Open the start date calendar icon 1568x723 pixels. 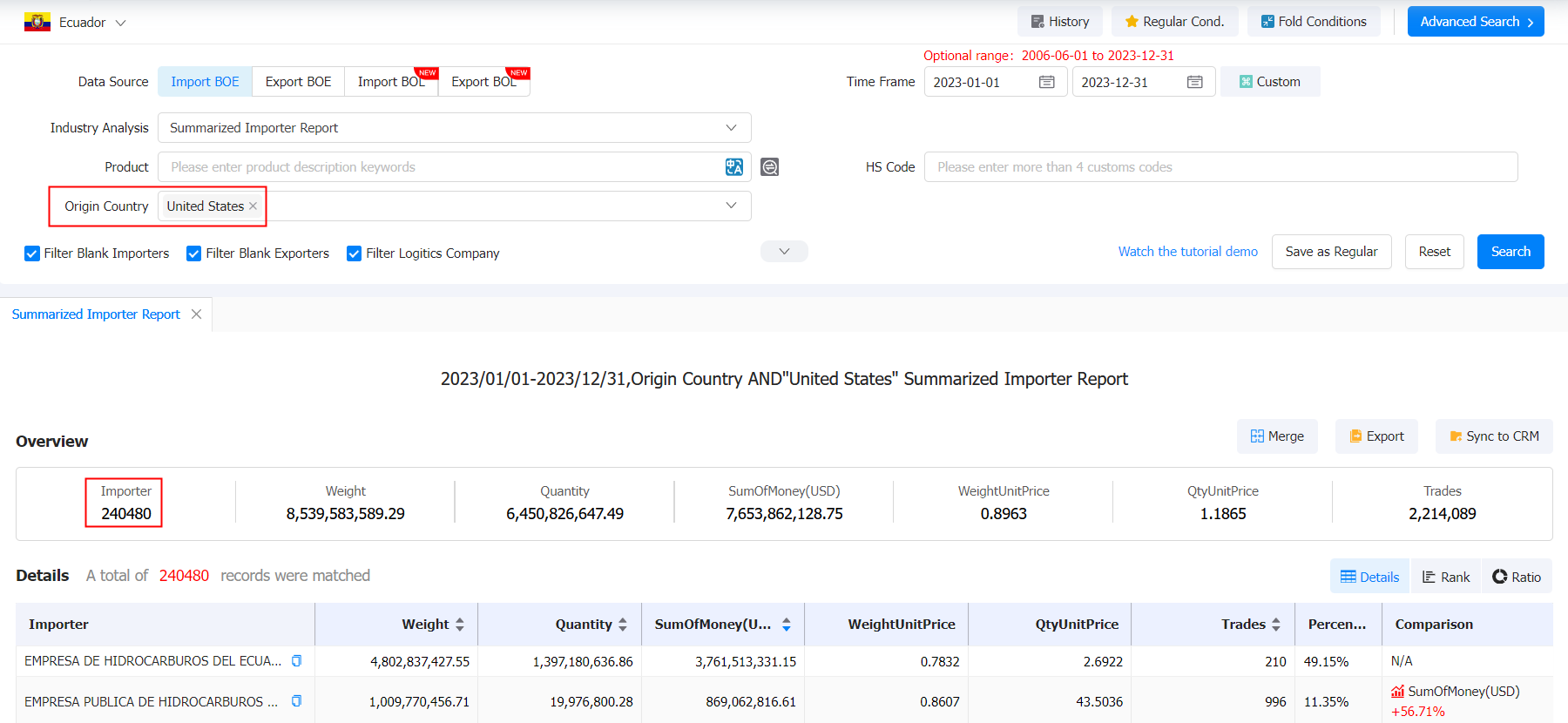coord(1047,82)
